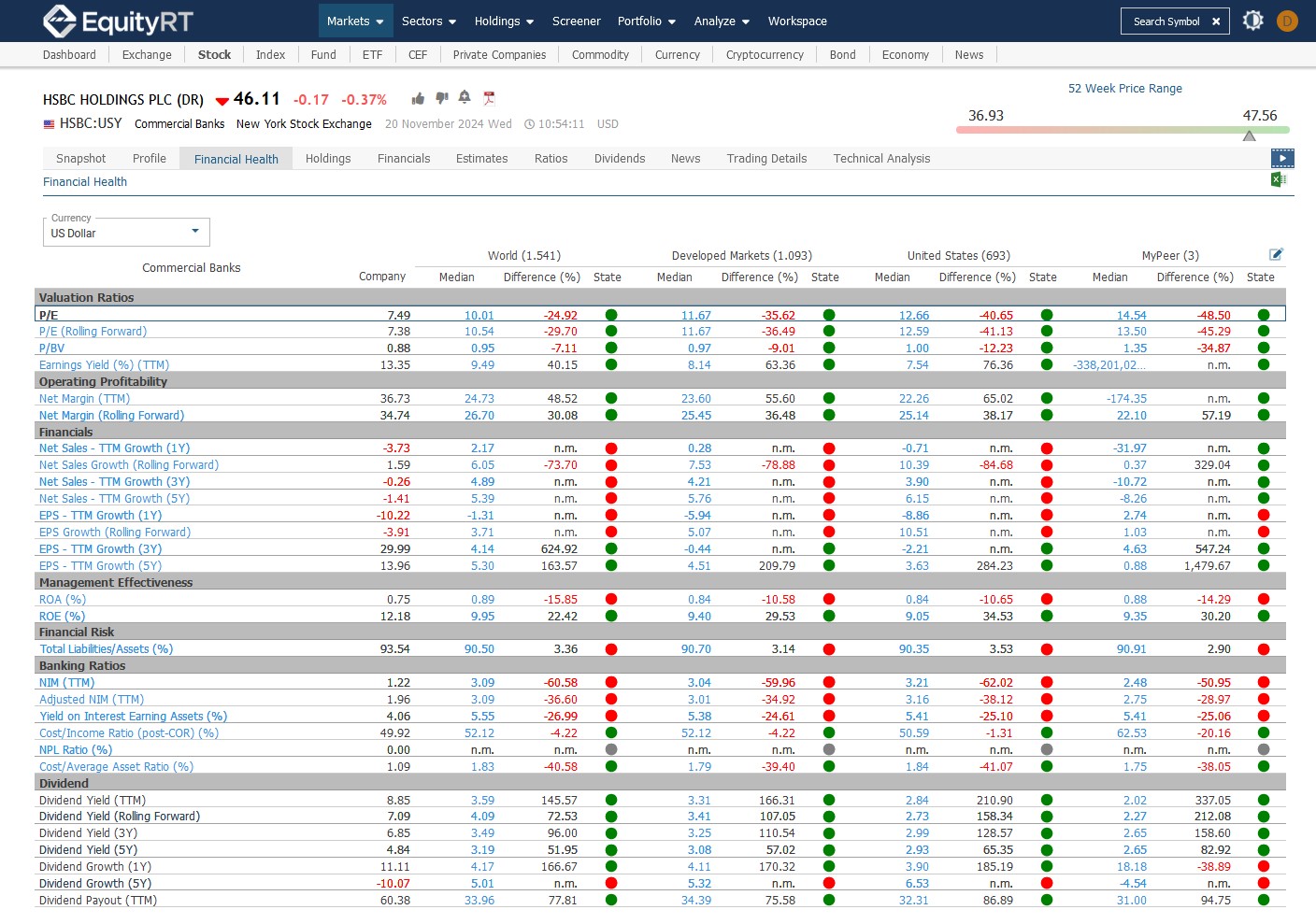This screenshot has width=1316, height=924.
Task: Open the Dividends tab
Action: (x=620, y=159)
